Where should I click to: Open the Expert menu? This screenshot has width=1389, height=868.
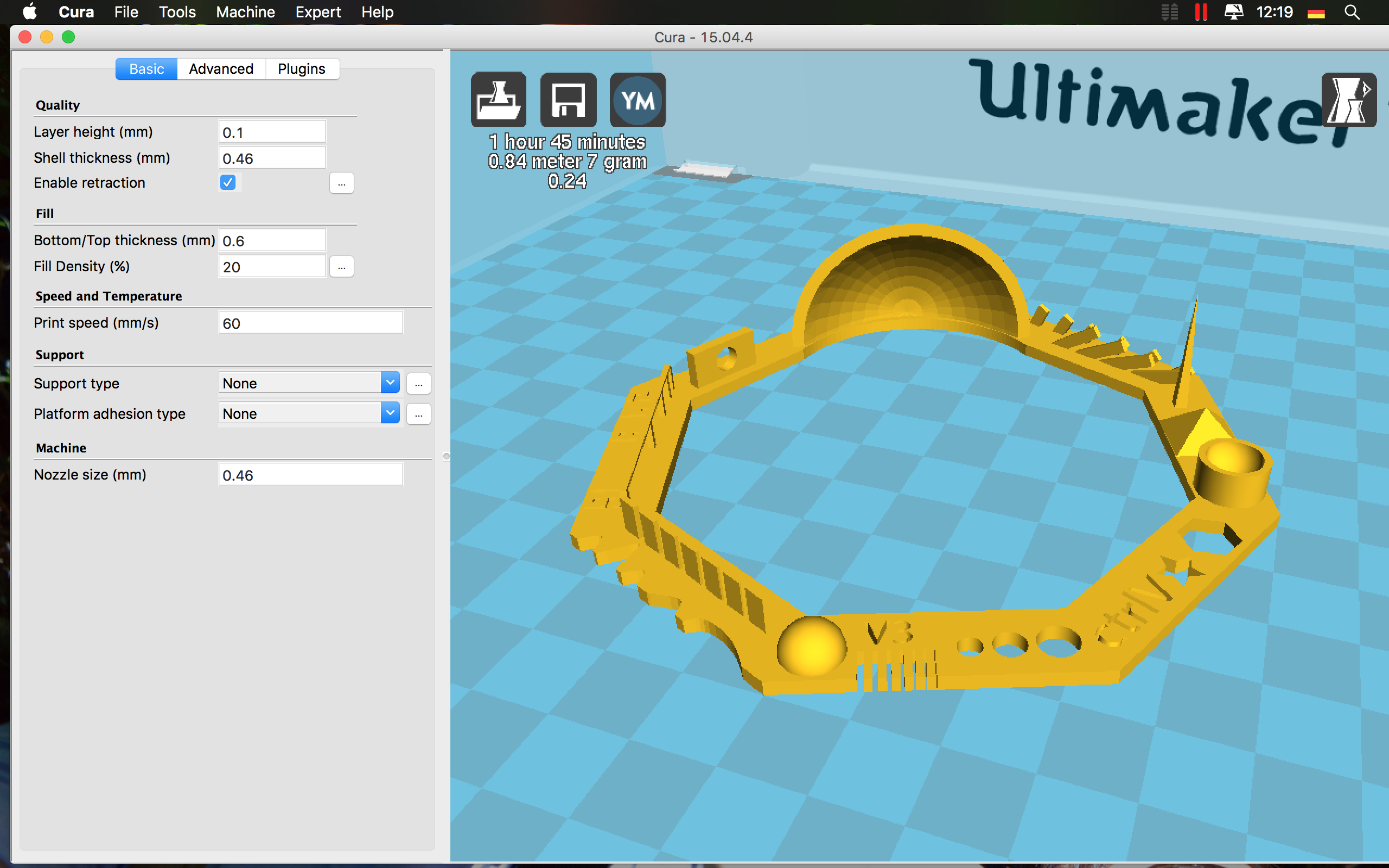318,12
